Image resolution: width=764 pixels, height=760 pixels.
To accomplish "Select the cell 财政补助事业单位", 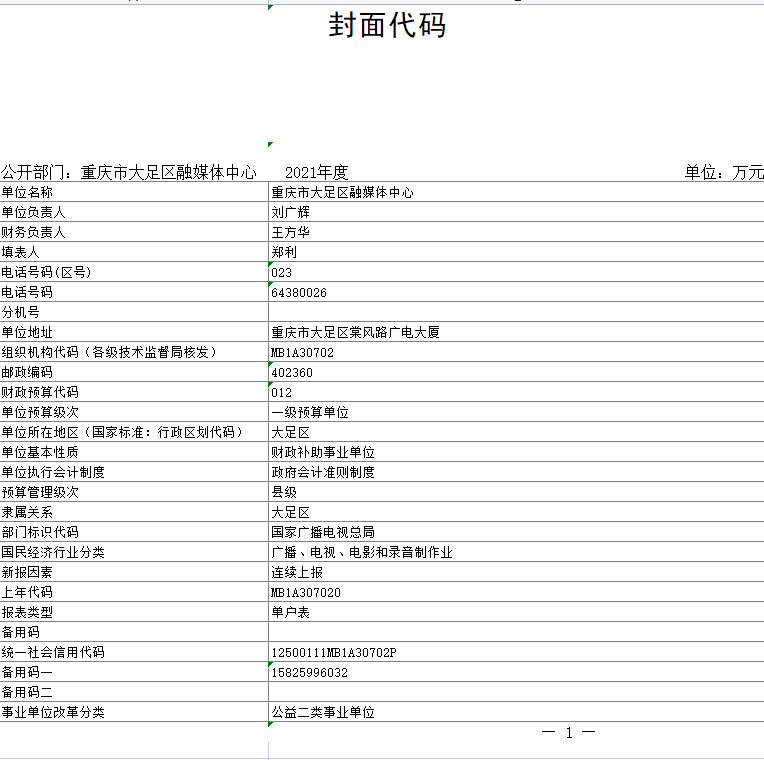I will (x=516, y=452).
